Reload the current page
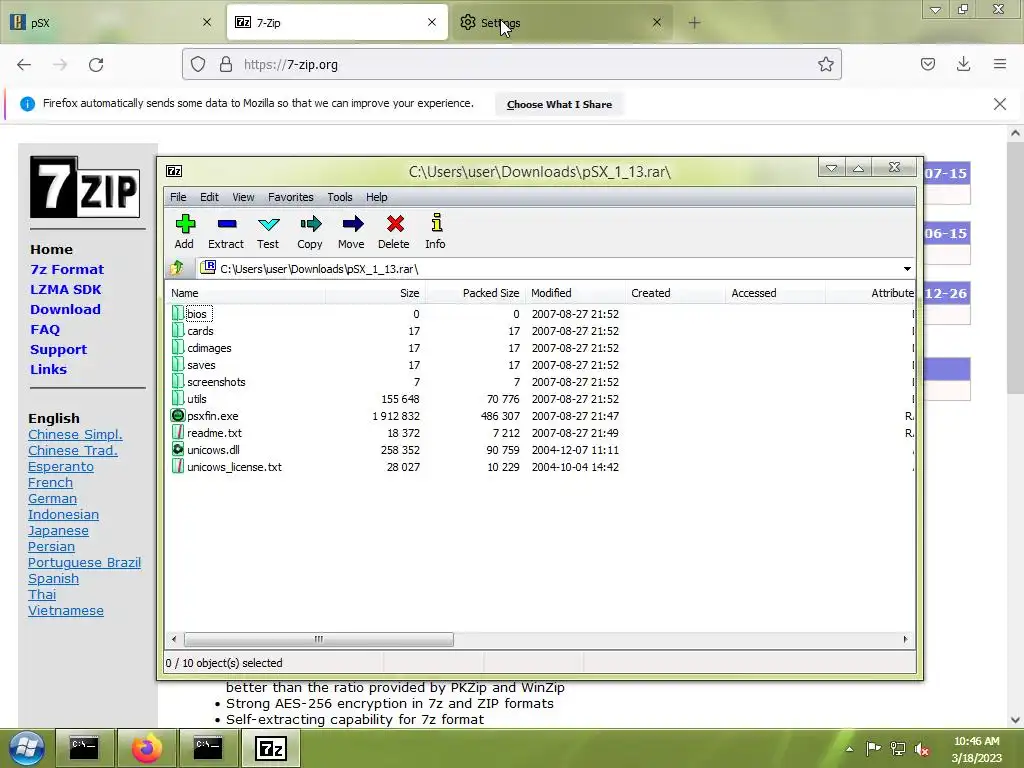This screenshot has height=768, width=1024. point(96,64)
